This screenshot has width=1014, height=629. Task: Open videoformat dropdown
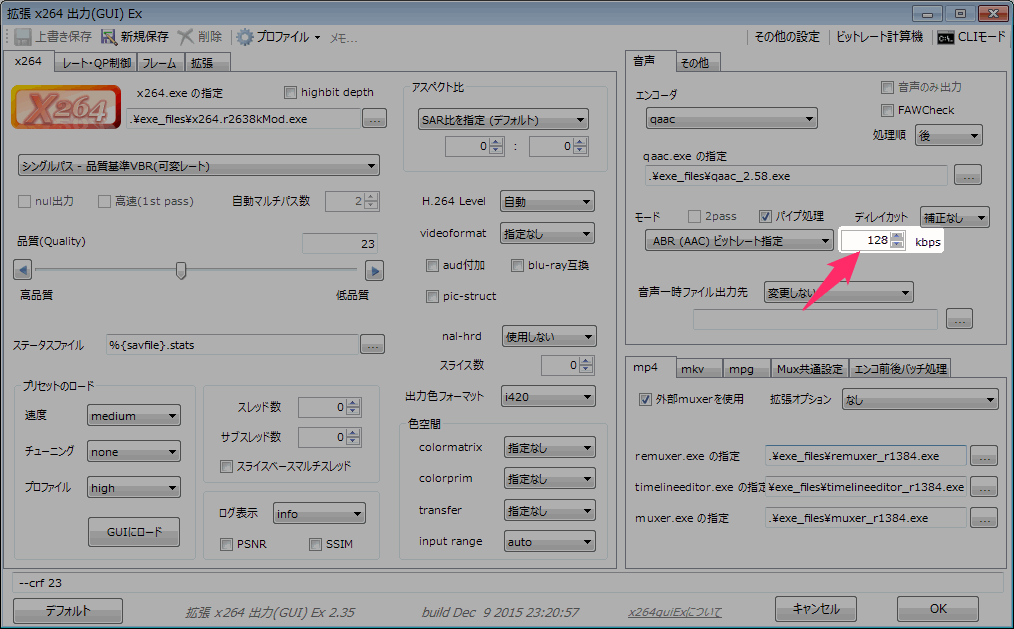tap(547, 233)
